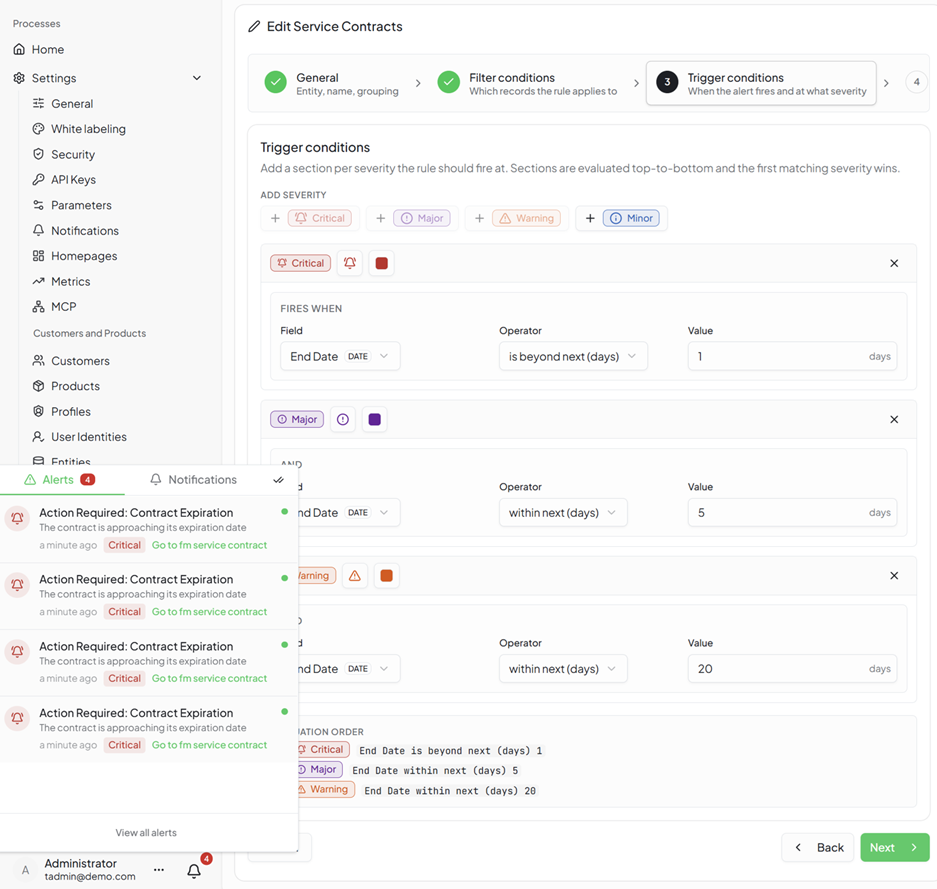The image size is (937, 889).
Task: Remove the Critical severity section
Action: (x=894, y=263)
